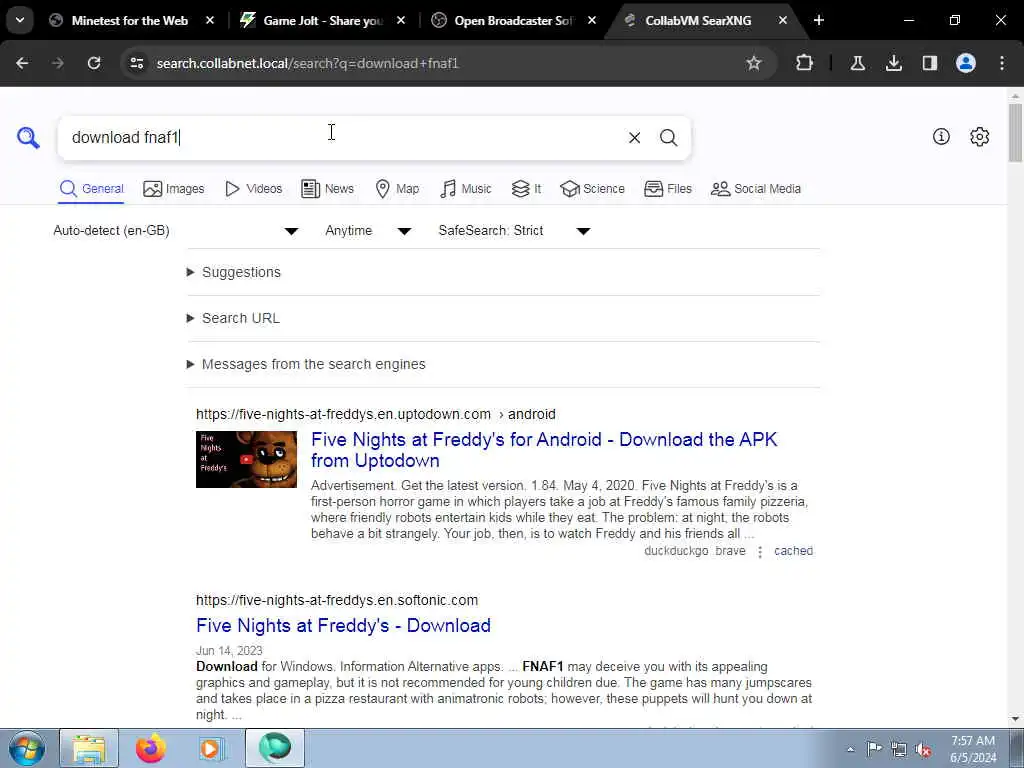The height and width of the screenshot is (768, 1024).
Task: Switch to Images search category
Action: coord(174,189)
